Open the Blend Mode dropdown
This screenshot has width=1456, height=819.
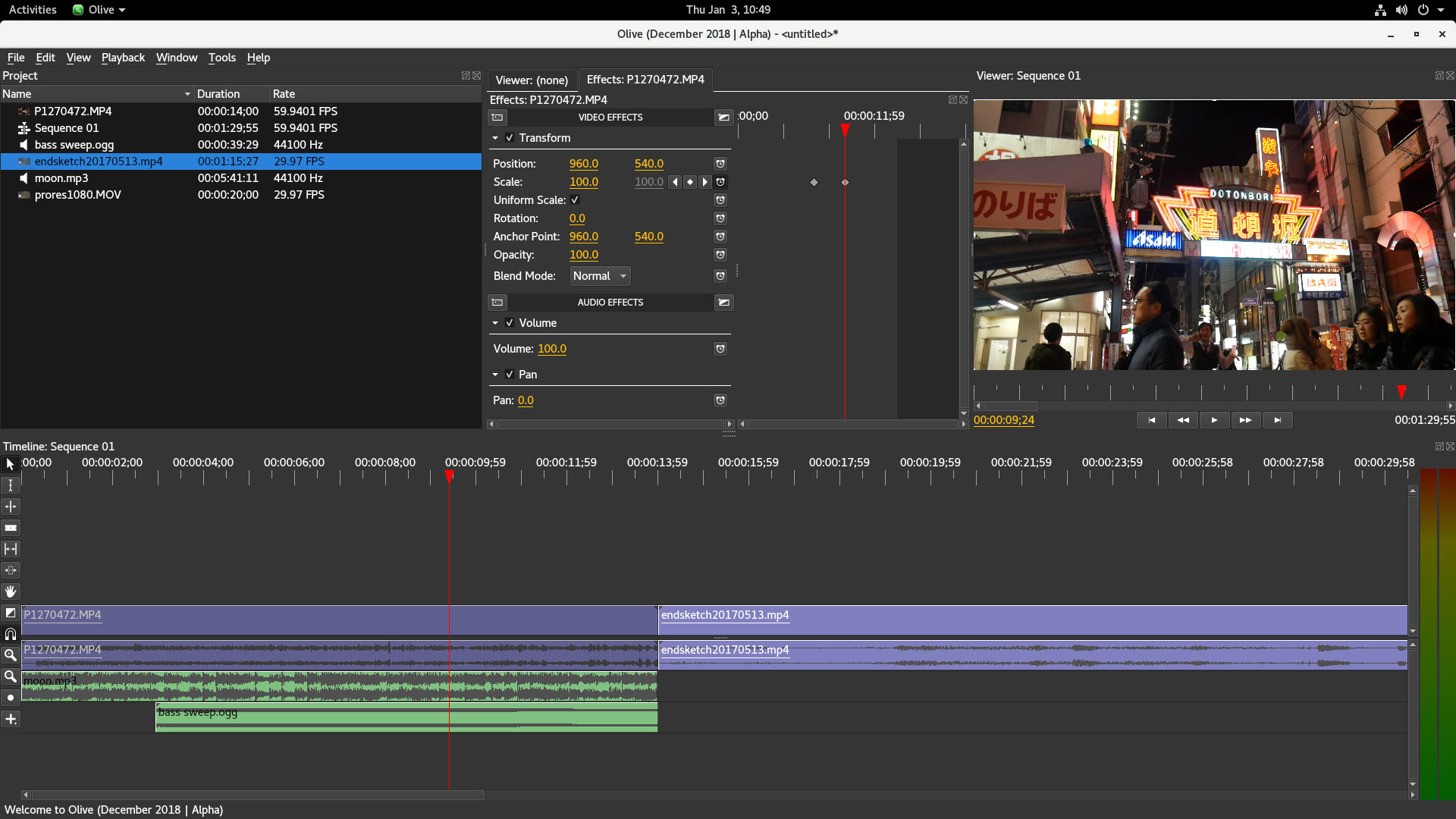pyautogui.click(x=597, y=275)
